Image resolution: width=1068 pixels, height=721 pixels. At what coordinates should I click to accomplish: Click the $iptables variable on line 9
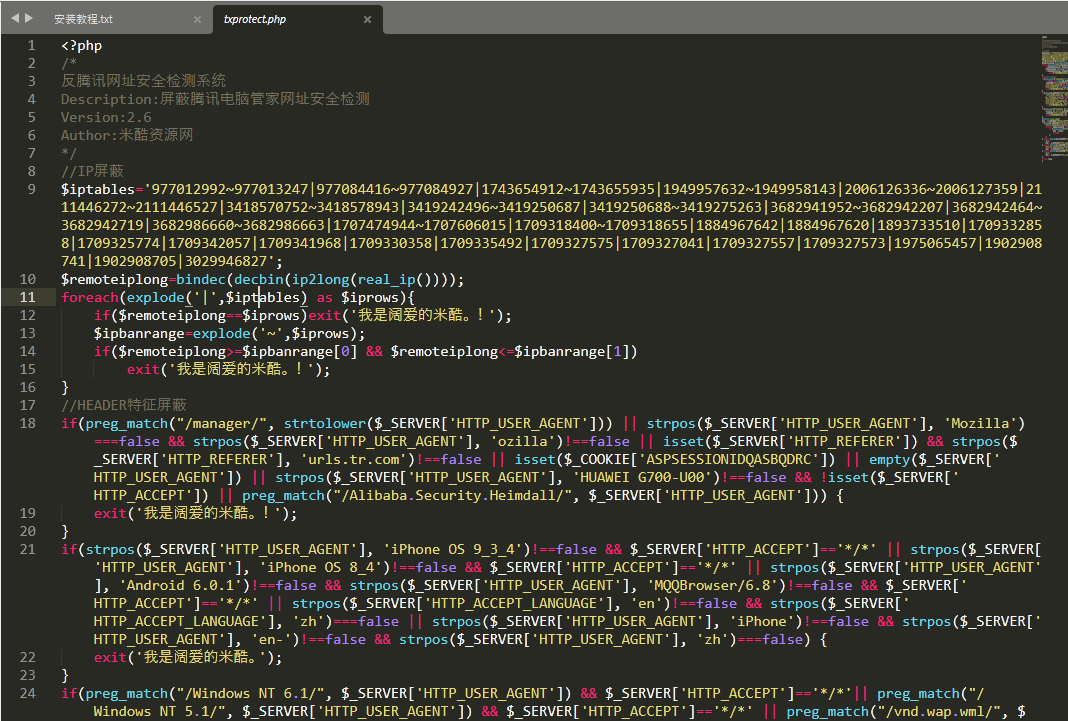[x=98, y=189]
